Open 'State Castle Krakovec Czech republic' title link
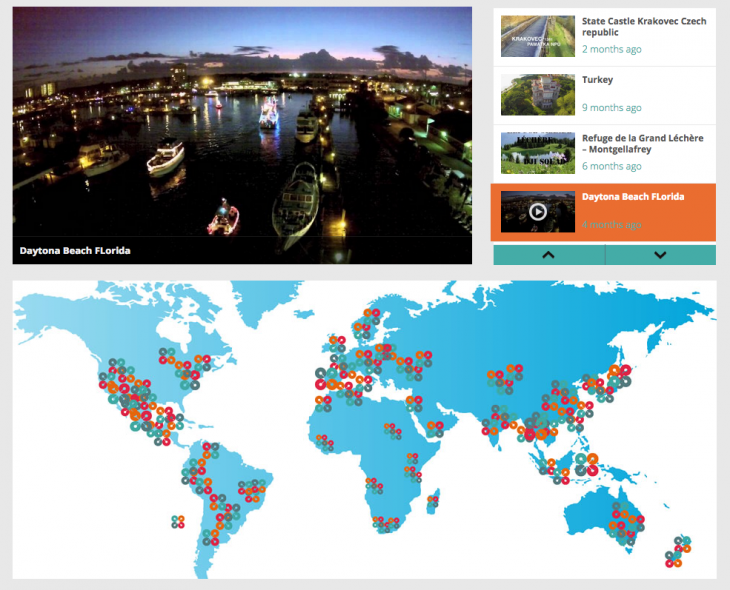Image resolution: width=730 pixels, height=590 pixels. pyautogui.click(x=643, y=27)
